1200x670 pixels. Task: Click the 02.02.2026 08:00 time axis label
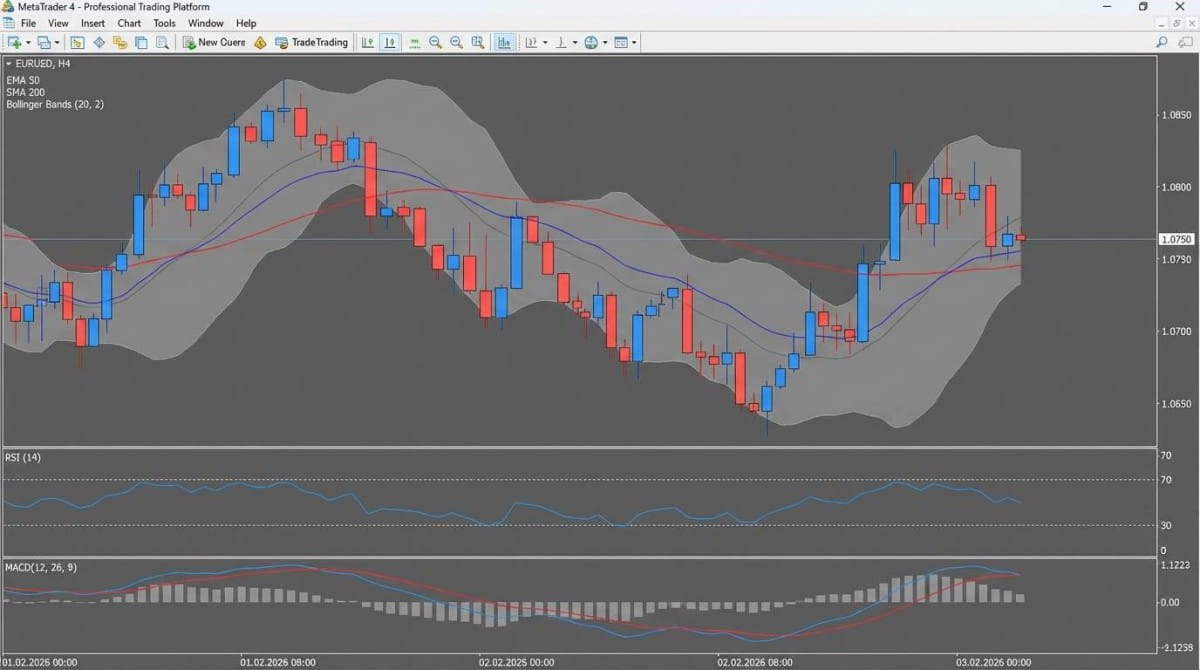(755, 661)
